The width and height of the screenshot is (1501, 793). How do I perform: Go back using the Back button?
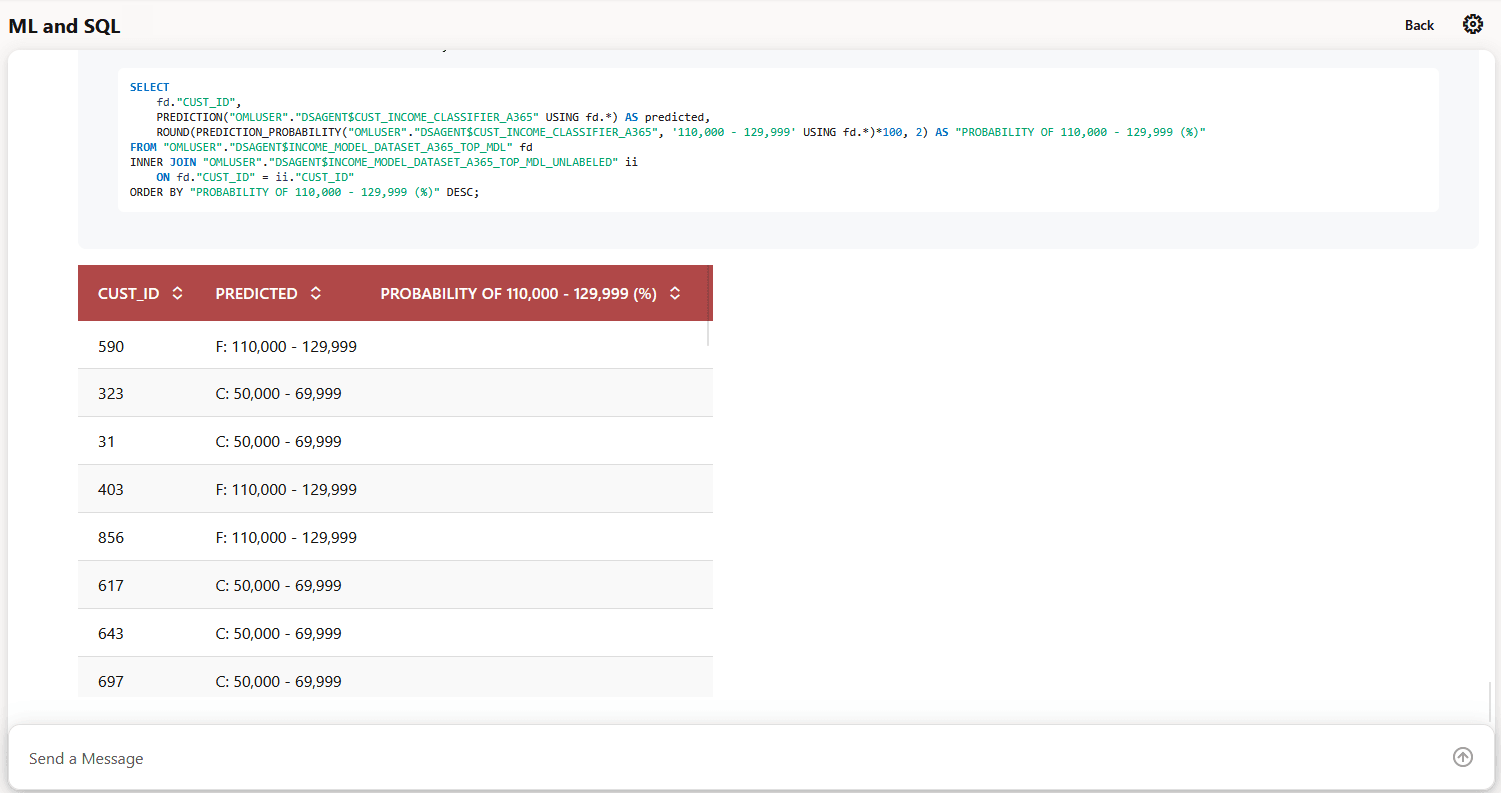point(1419,25)
